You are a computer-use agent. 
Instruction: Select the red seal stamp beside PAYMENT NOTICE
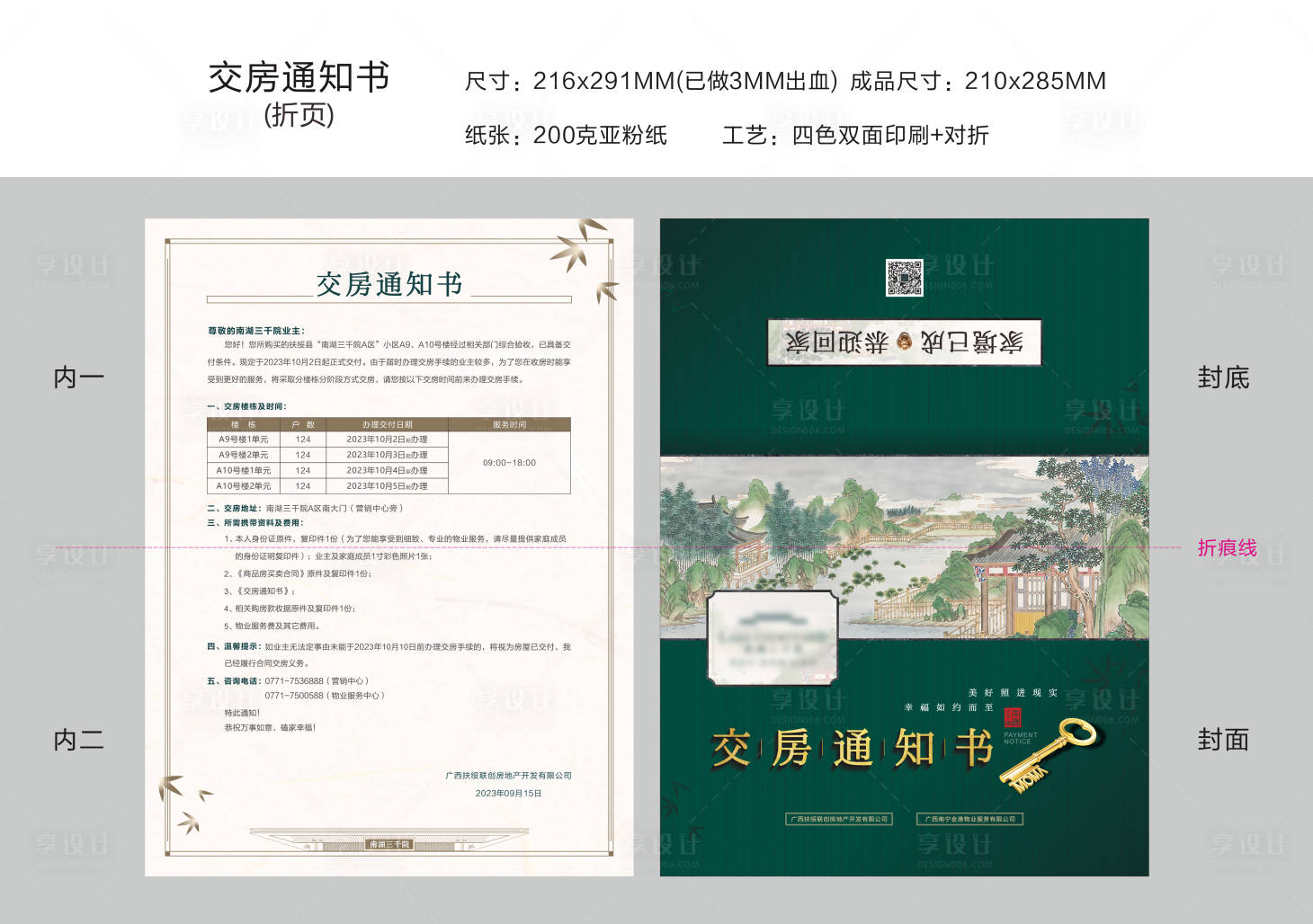1013,717
